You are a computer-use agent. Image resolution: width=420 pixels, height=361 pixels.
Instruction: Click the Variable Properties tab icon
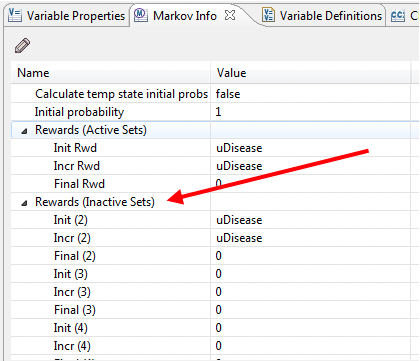[15, 15]
